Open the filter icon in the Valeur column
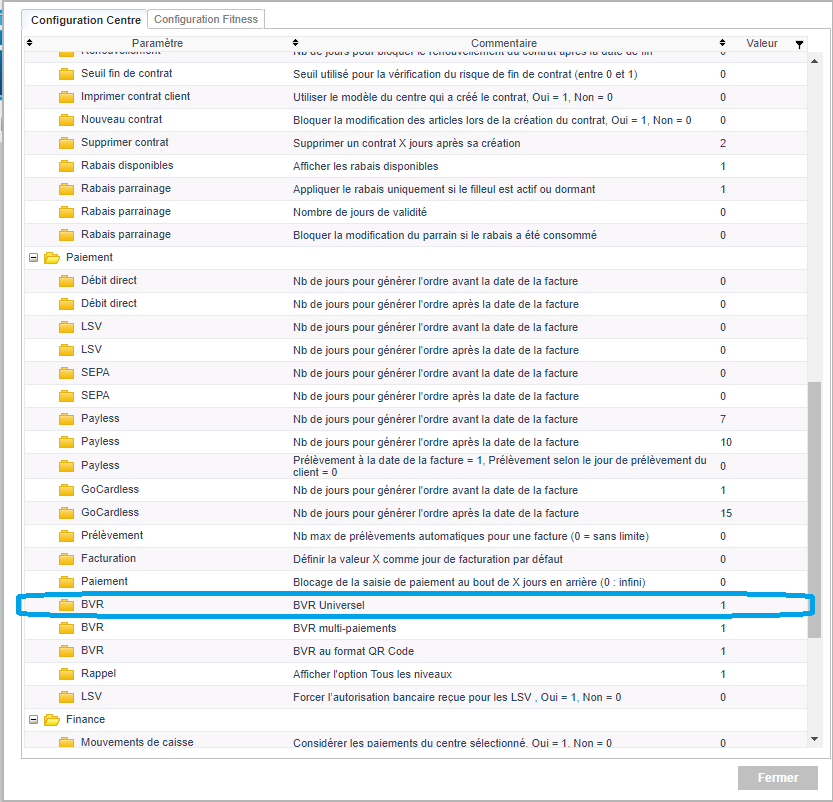Screen dimensions: 833x802 799,44
